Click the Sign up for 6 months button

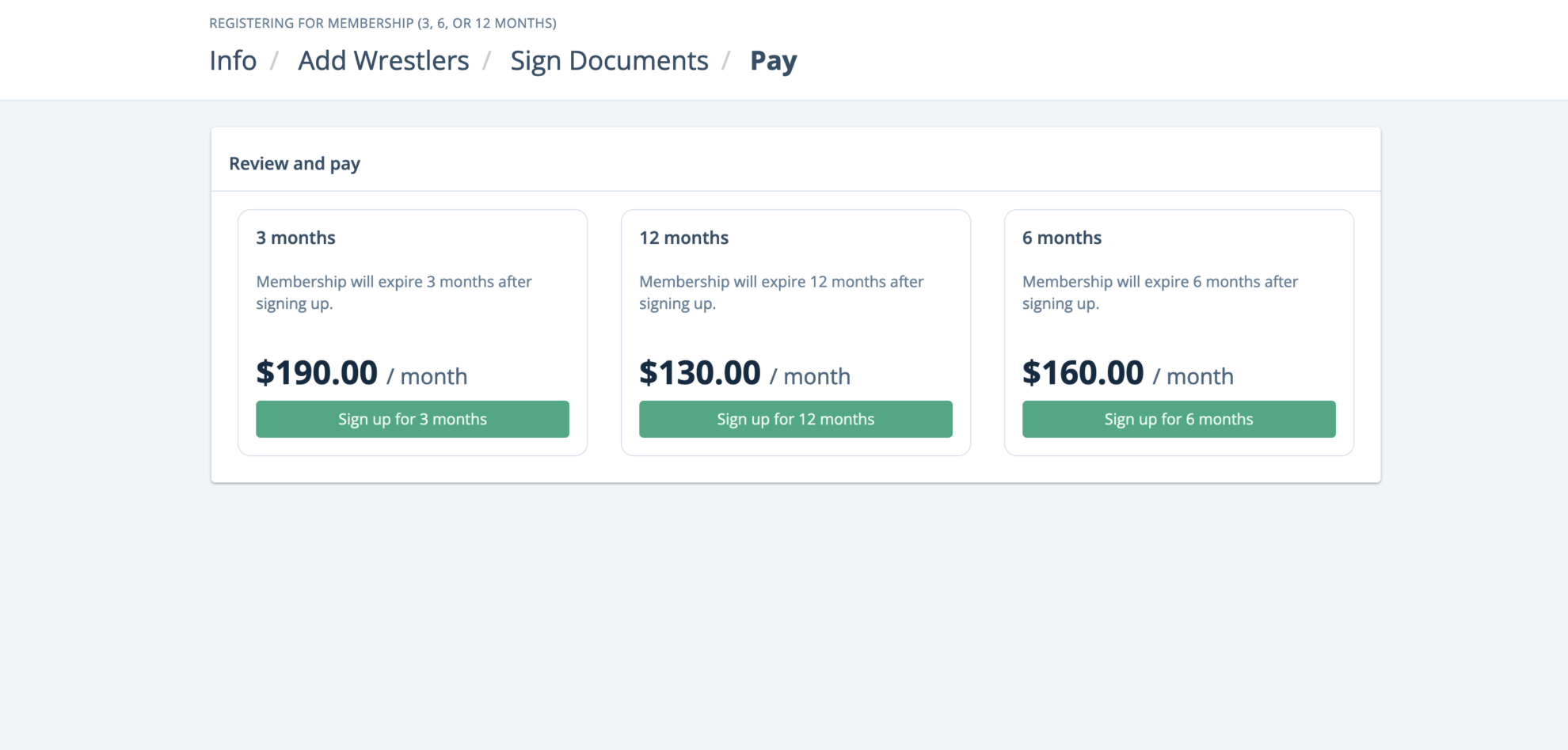[1178, 419]
